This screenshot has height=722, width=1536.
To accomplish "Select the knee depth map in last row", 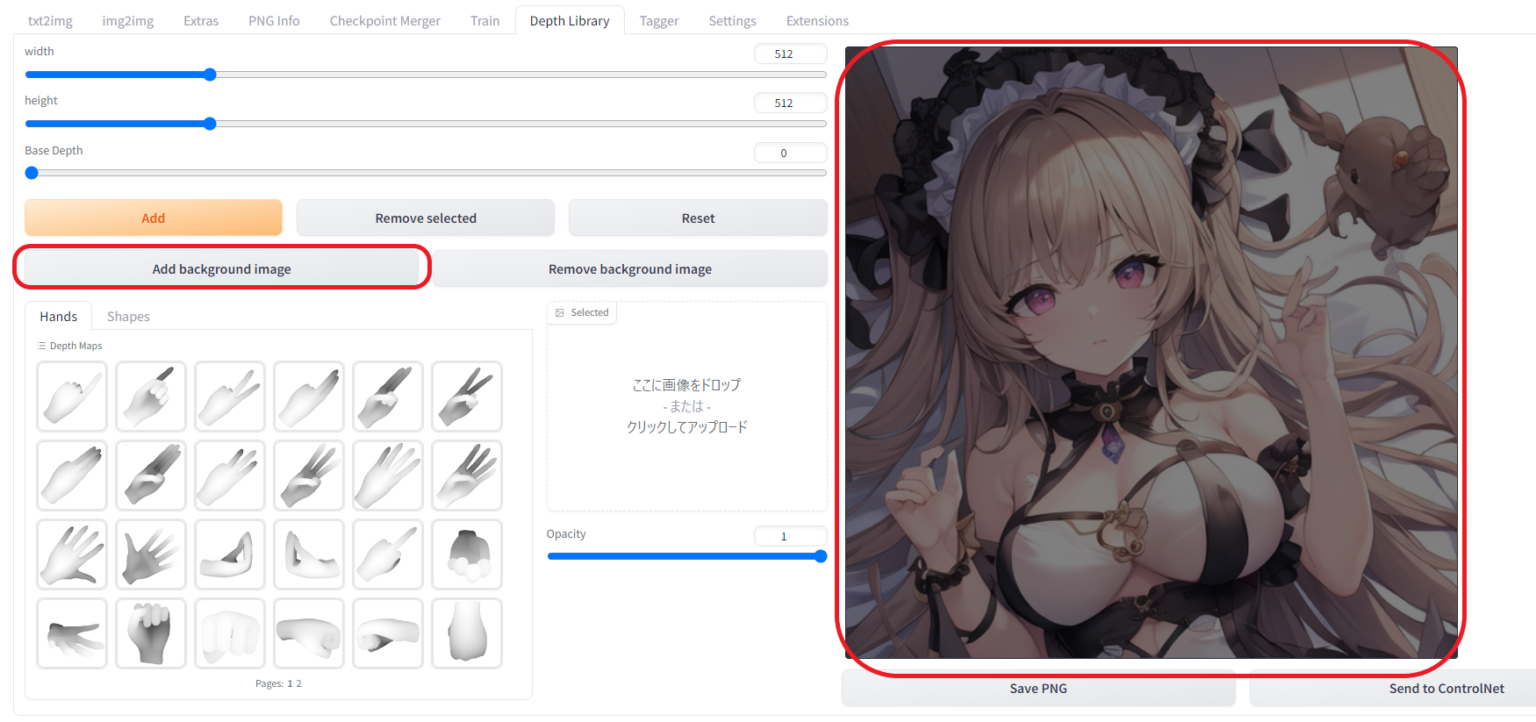I will click(x=466, y=633).
